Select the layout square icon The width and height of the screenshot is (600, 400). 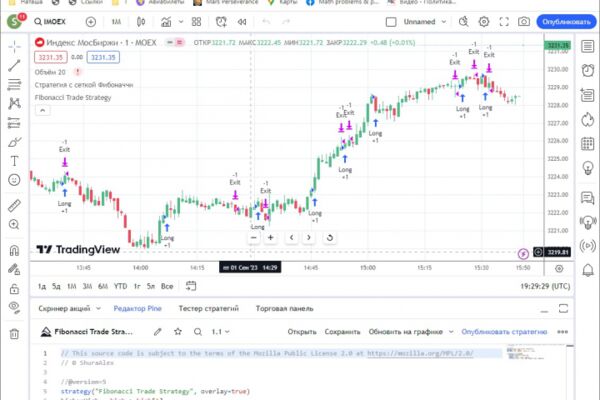click(x=391, y=22)
